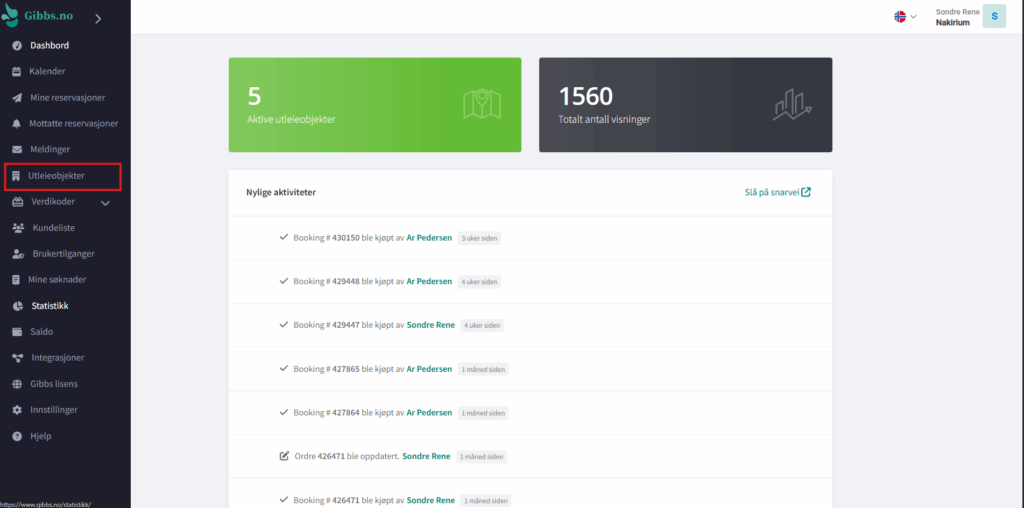Click the bell icon for Mottatte reservasjoner
Image resolution: width=1024 pixels, height=508 pixels.
point(17,124)
